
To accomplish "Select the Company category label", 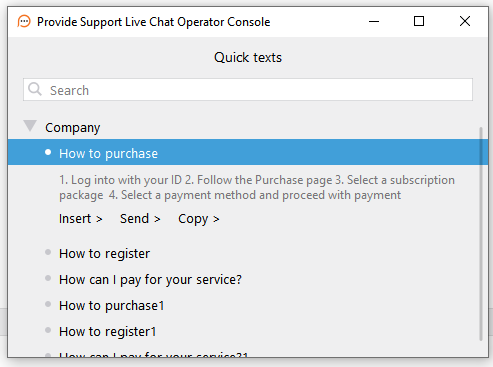I will [72, 128].
